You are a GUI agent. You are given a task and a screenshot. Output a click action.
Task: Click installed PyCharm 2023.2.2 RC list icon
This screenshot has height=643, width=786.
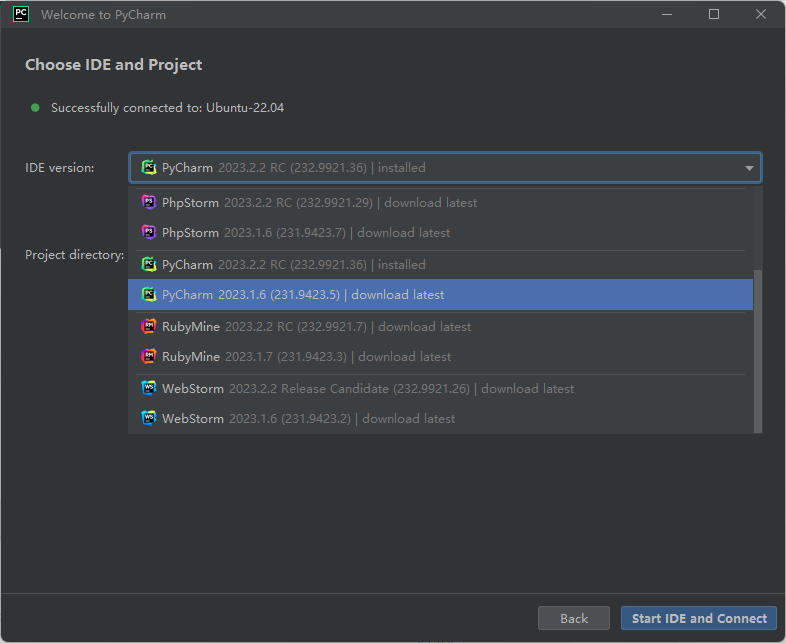point(149,264)
